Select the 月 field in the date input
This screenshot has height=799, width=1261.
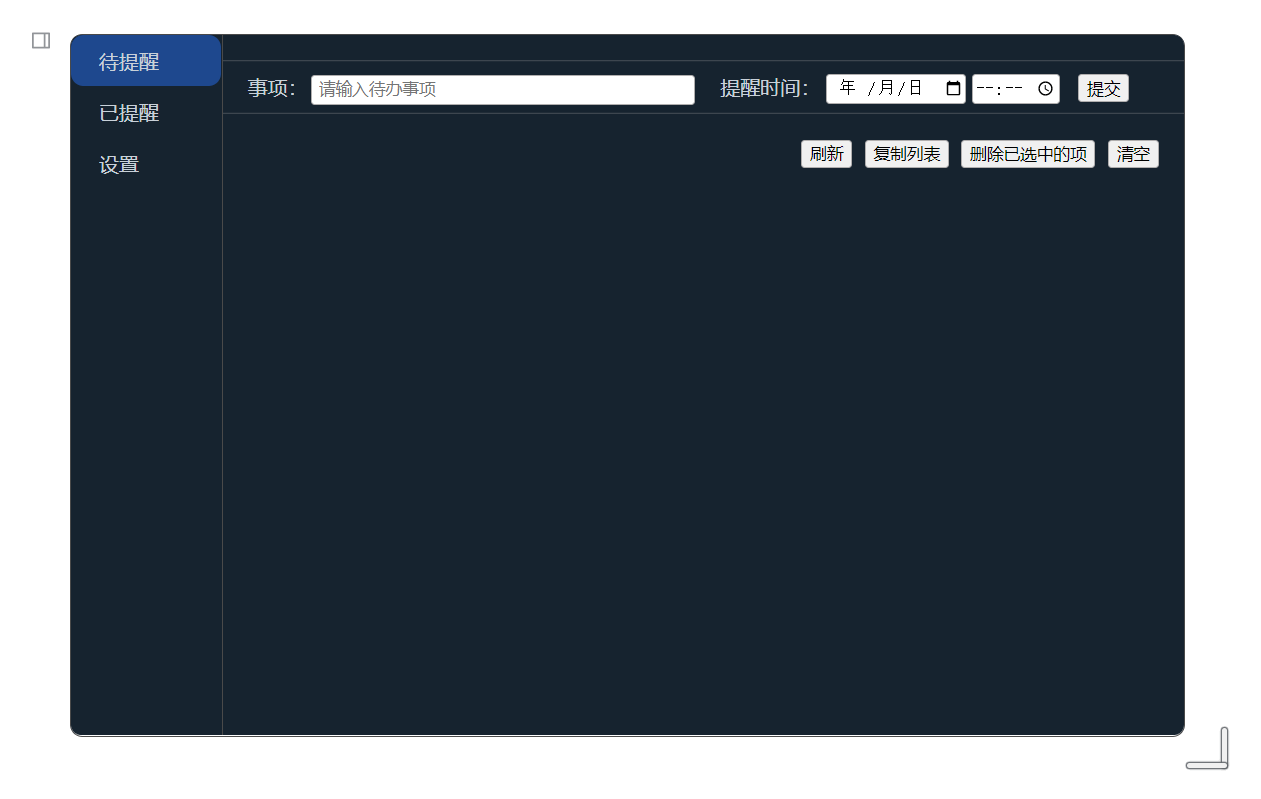point(886,89)
